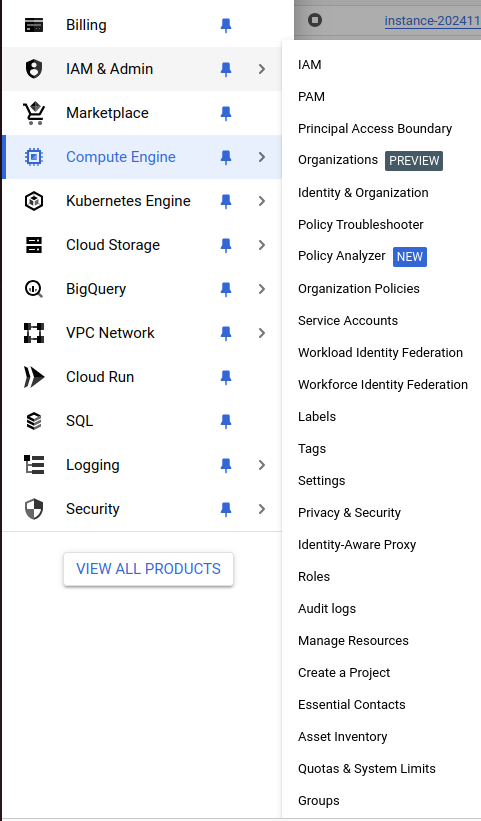Open Policy Analyzer in the submenu

pos(342,256)
